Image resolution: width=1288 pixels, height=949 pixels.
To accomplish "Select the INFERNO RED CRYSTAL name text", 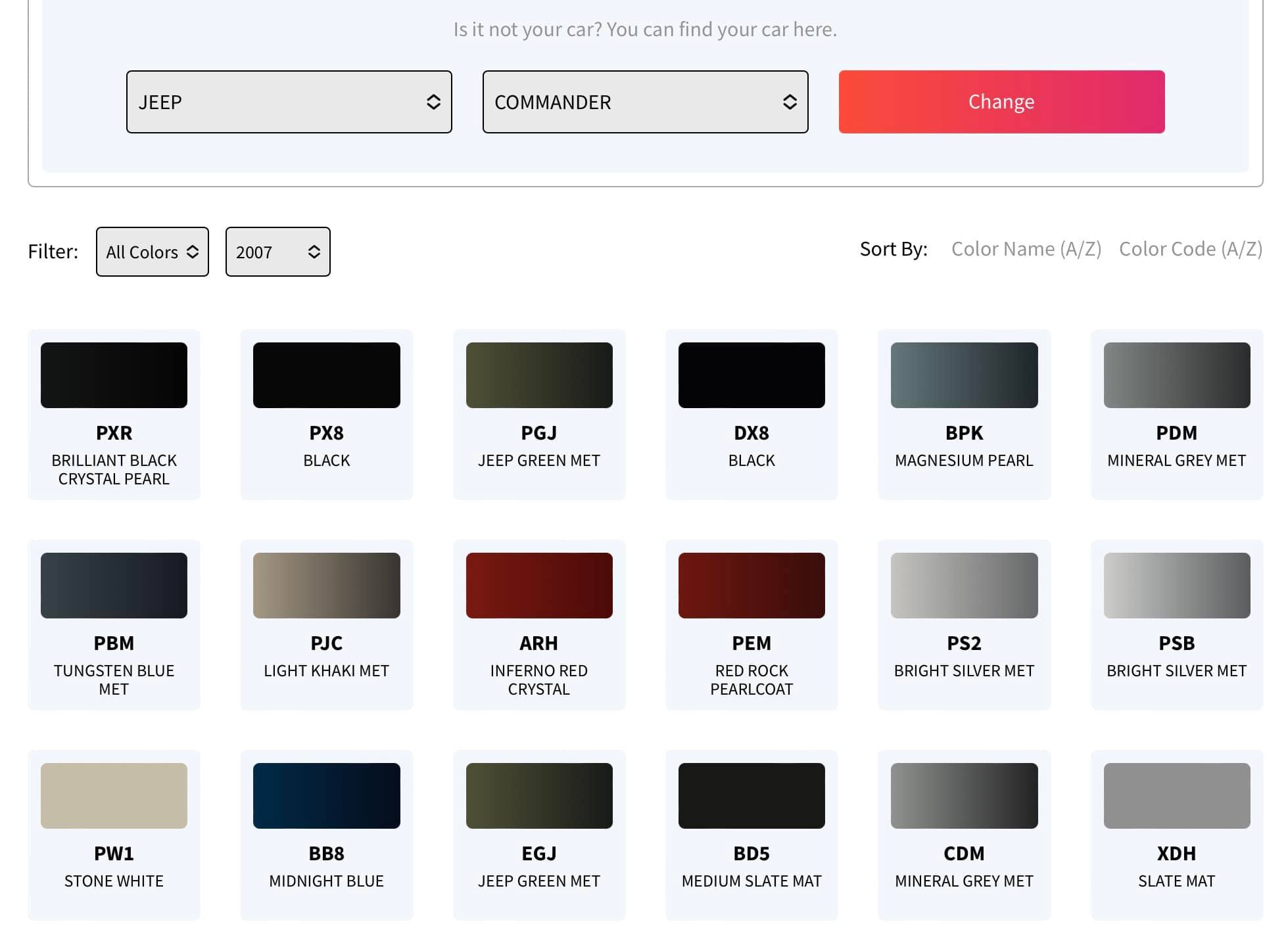I will pos(539,680).
